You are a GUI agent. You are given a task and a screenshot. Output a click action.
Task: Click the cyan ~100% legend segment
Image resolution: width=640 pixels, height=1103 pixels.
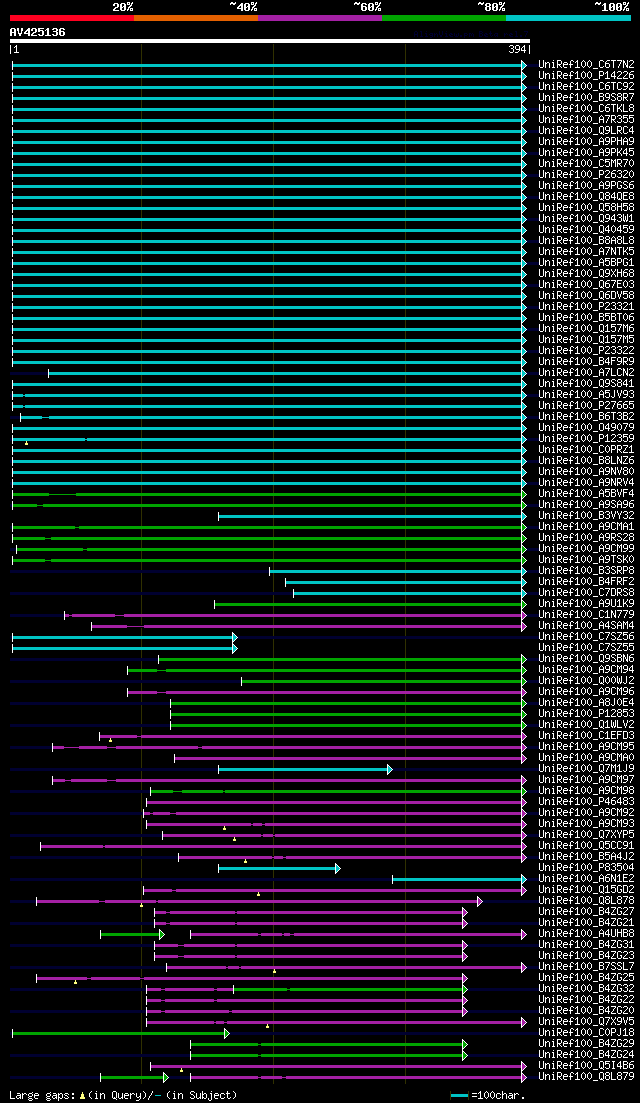568,17
